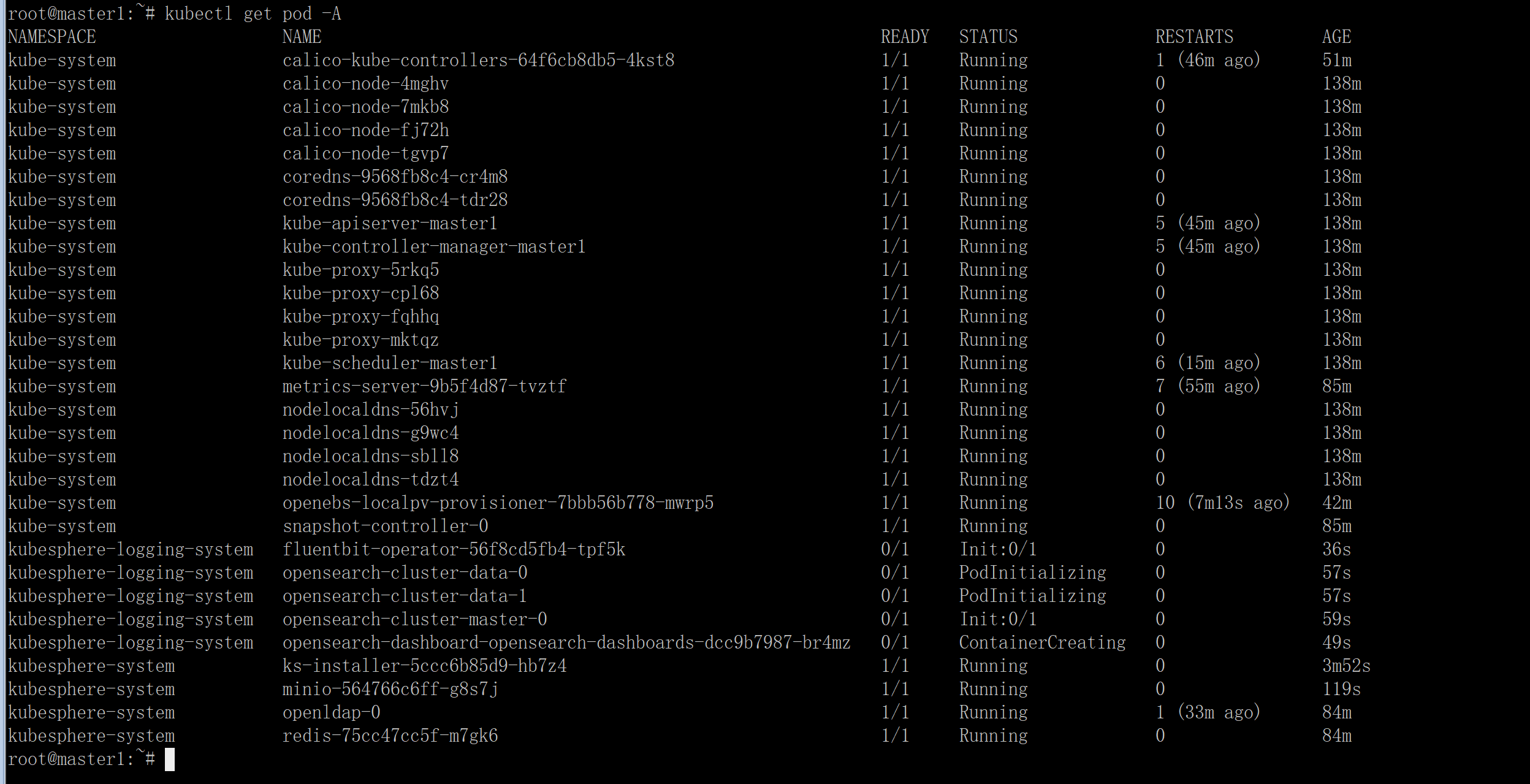Click the ContainerCreating status text
Screen dimensions: 1530x784
click(x=1042, y=642)
